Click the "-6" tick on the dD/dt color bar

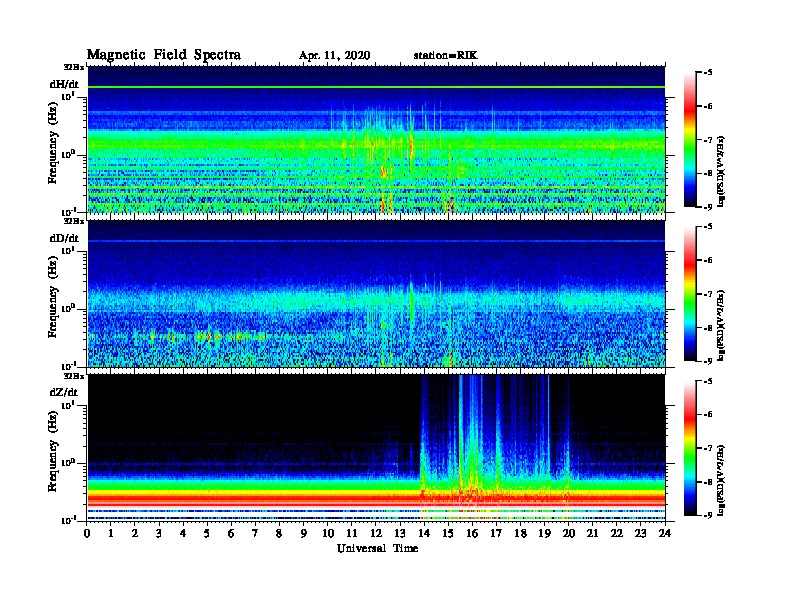click(x=708, y=261)
